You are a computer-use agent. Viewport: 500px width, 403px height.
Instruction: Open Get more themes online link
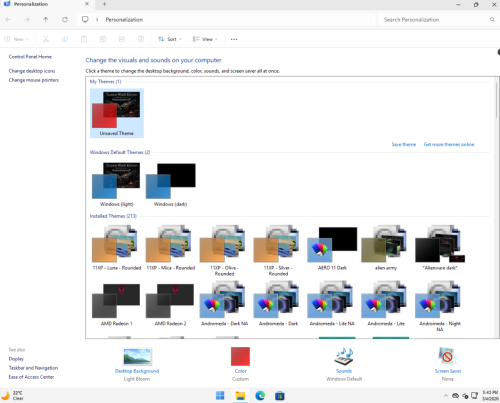[449, 144]
